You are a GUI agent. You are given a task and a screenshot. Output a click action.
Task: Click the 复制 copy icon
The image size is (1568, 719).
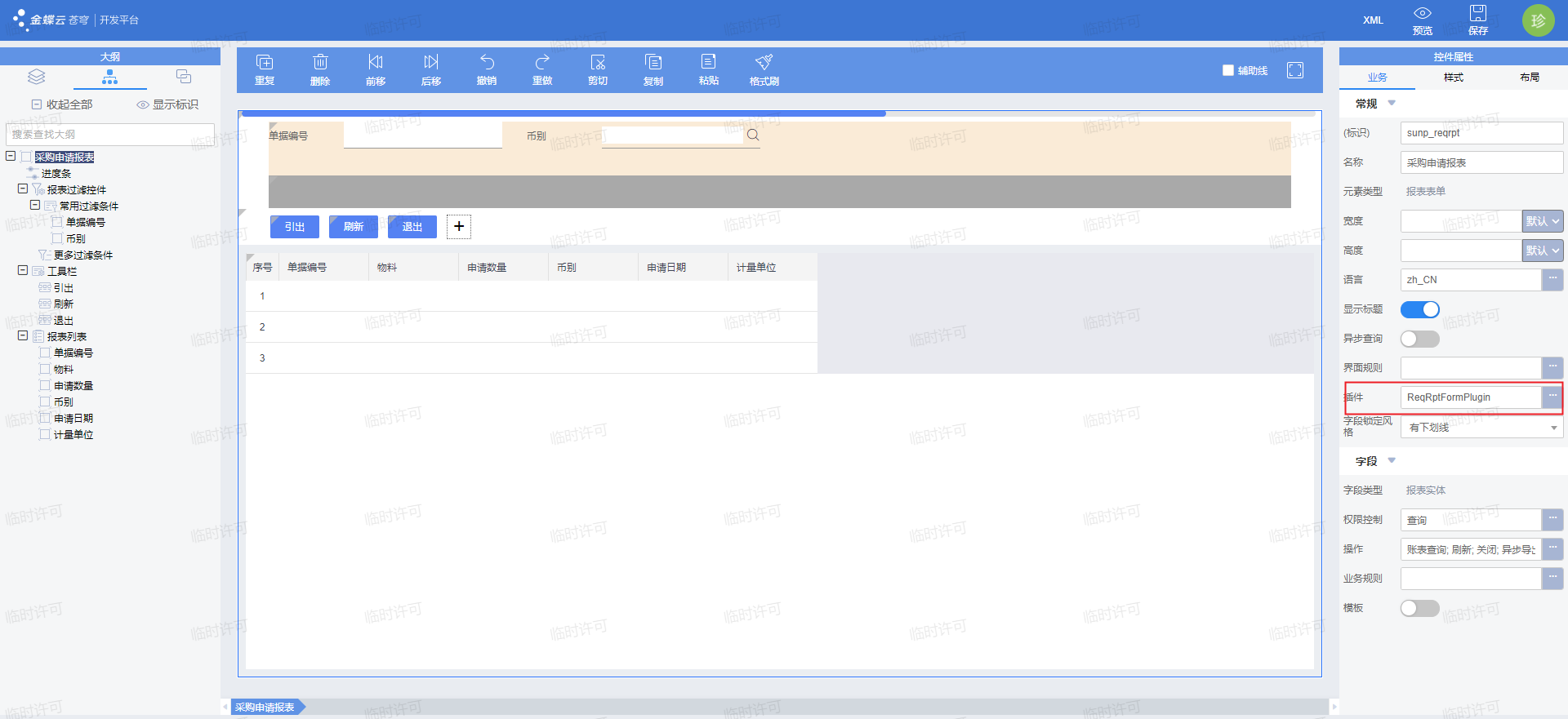(653, 63)
